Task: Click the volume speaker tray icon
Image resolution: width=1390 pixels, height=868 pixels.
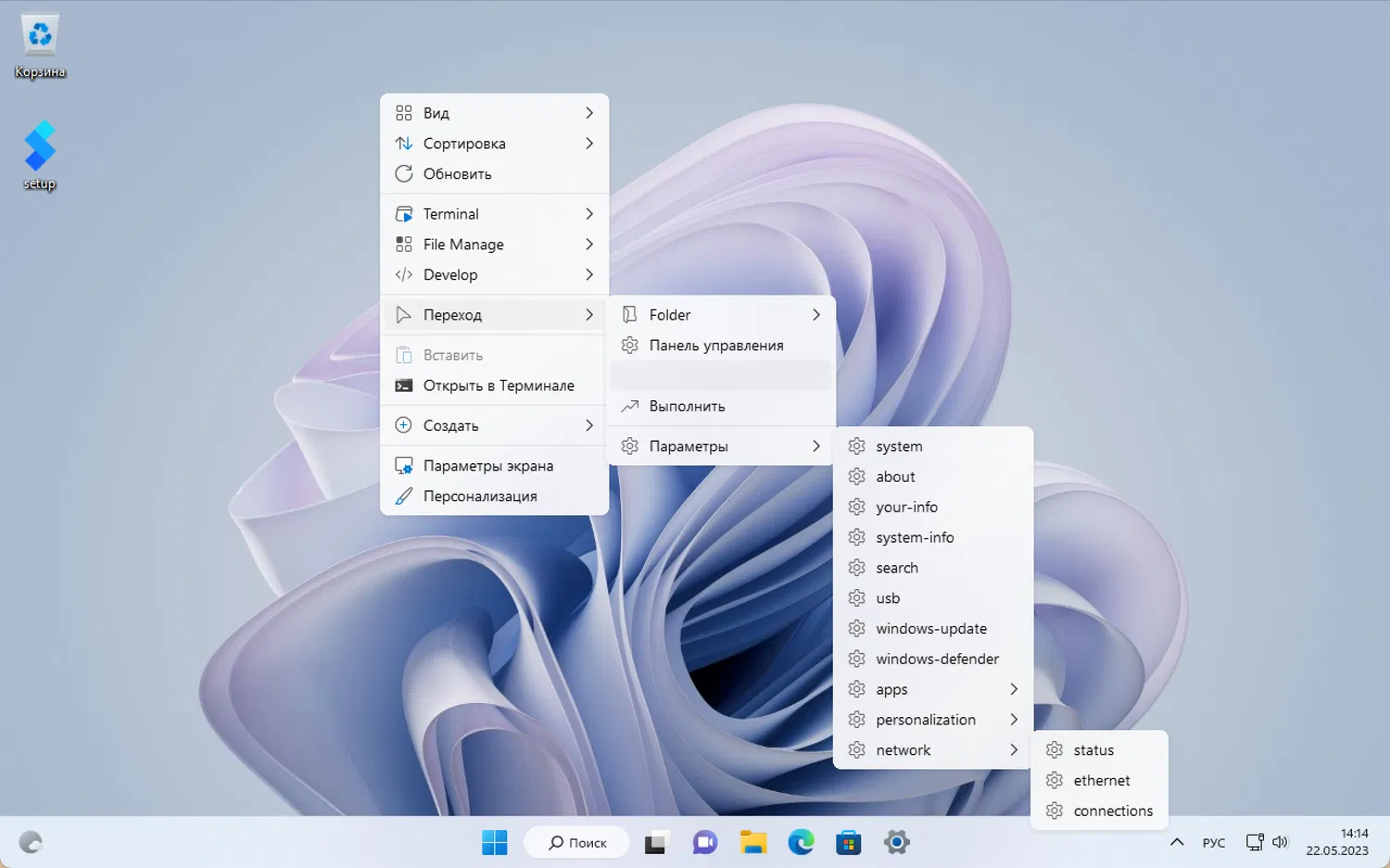Action: (x=1281, y=842)
